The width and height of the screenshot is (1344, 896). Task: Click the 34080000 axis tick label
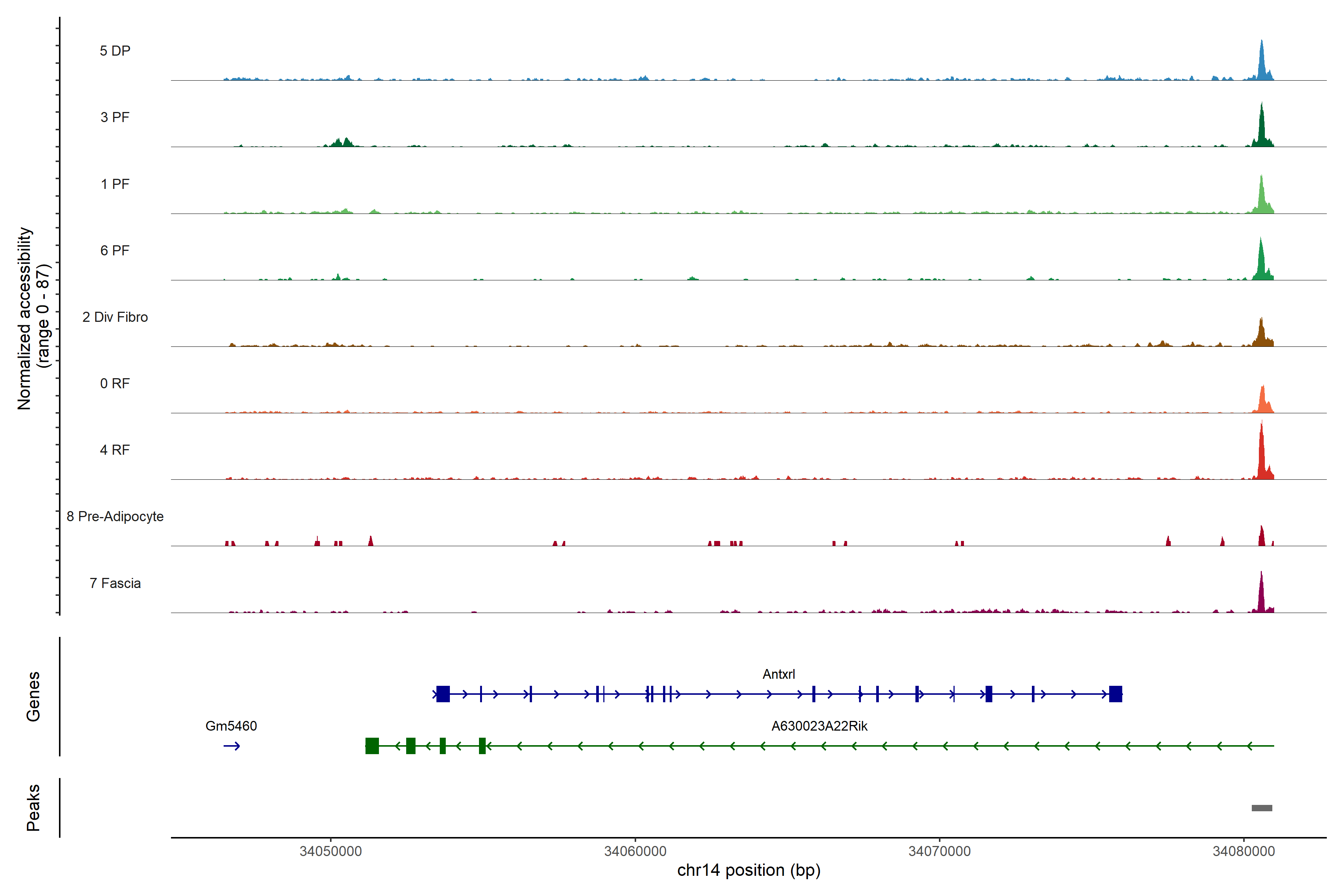tap(1244, 852)
